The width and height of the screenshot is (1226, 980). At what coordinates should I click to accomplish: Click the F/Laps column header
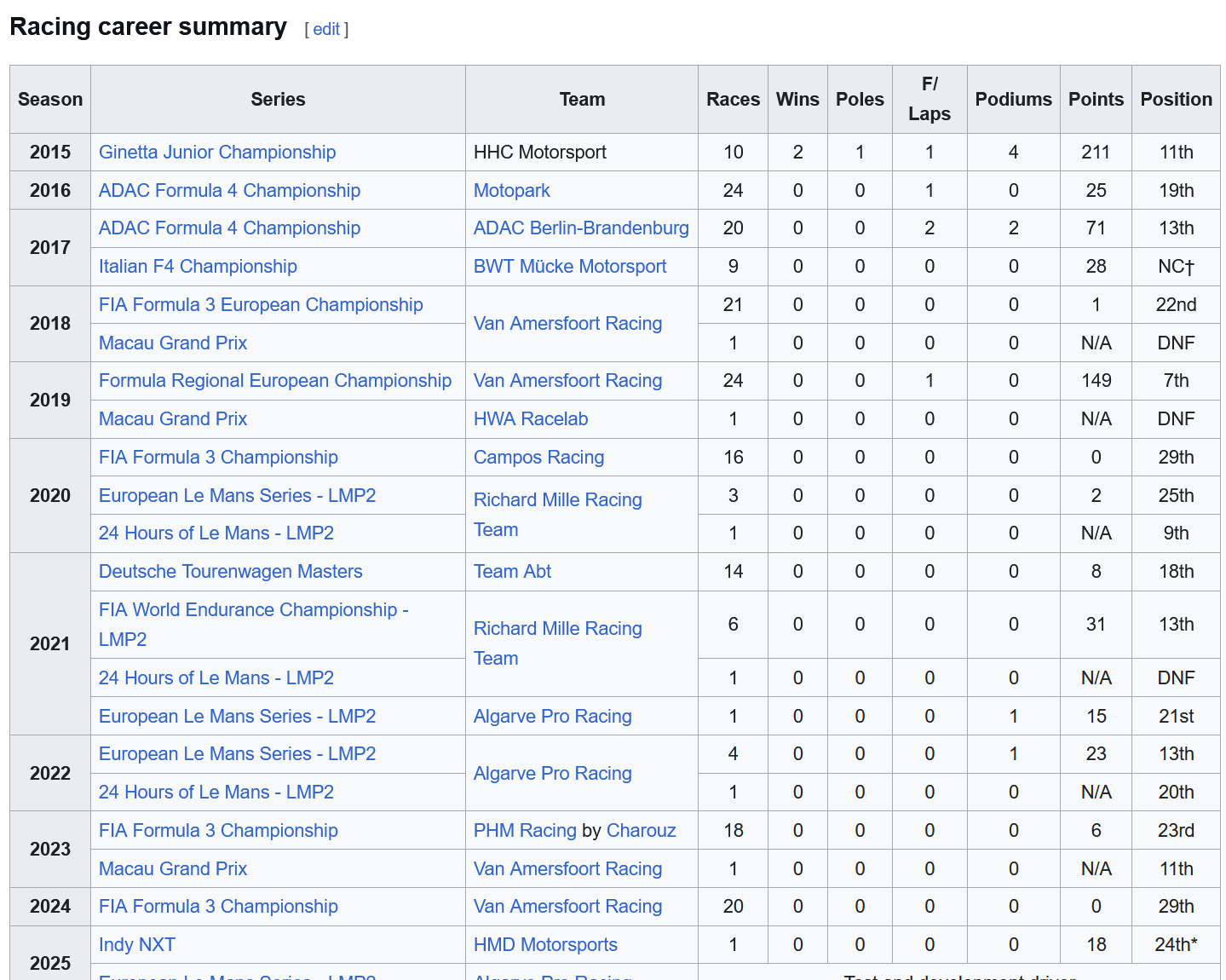tap(930, 99)
